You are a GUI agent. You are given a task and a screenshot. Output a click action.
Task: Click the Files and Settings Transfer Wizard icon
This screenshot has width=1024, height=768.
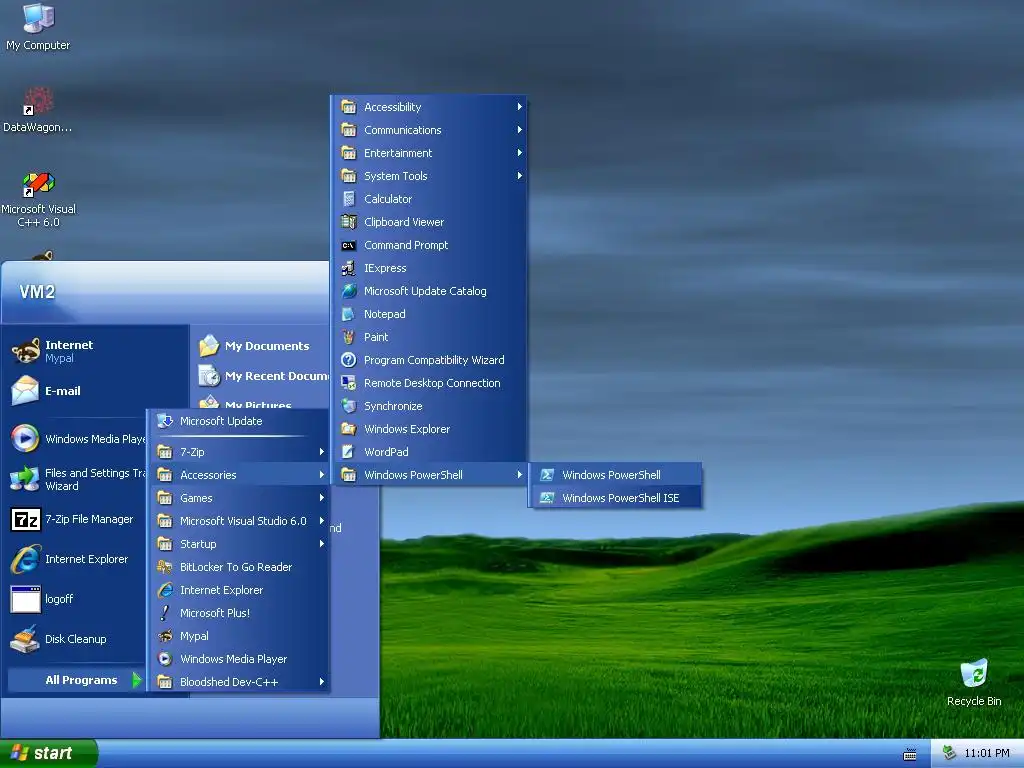click(x=25, y=479)
